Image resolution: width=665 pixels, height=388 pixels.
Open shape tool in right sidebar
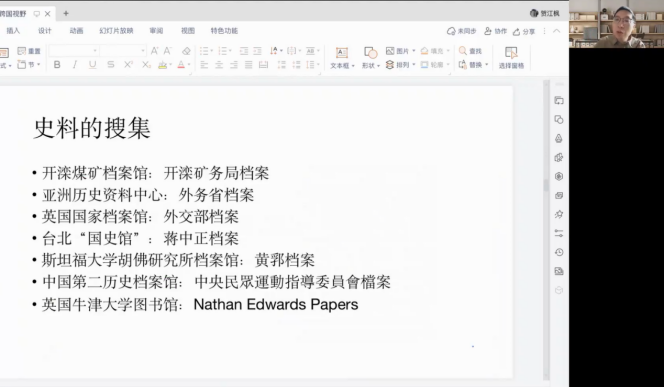tap(559, 120)
